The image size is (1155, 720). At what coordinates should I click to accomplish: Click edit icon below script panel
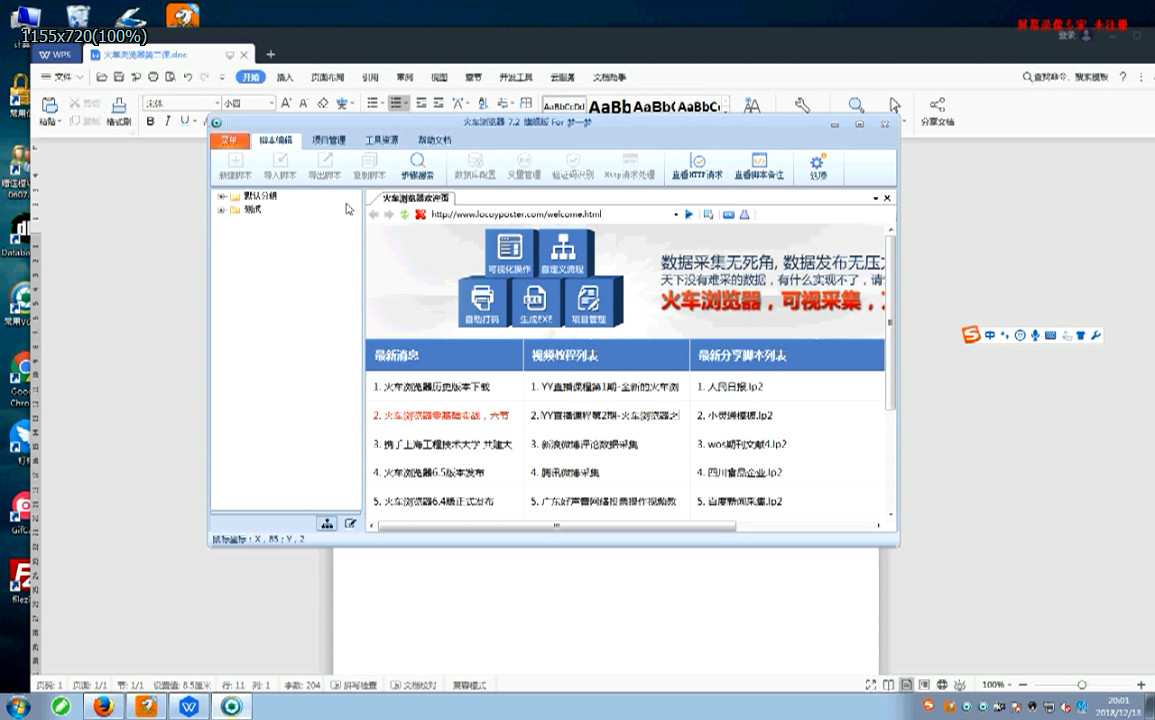click(x=351, y=523)
